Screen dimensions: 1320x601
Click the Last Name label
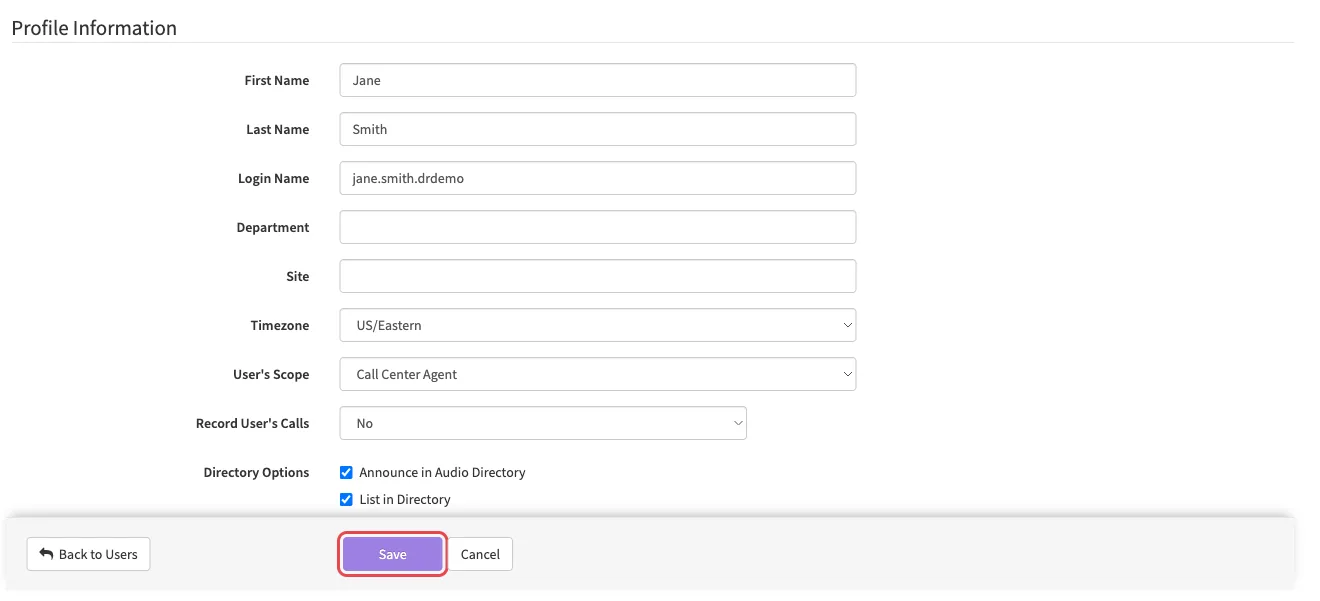click(278, 129)
